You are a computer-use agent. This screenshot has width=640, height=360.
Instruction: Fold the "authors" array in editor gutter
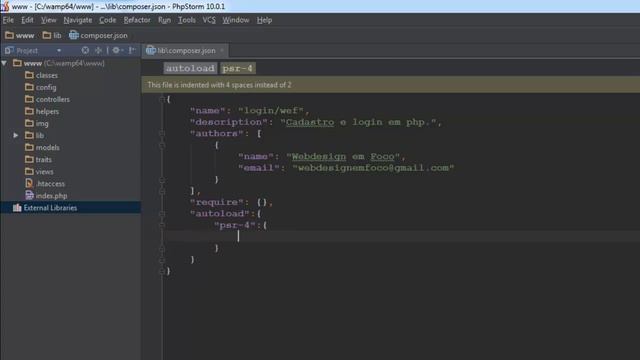click(x=162, y=133)
